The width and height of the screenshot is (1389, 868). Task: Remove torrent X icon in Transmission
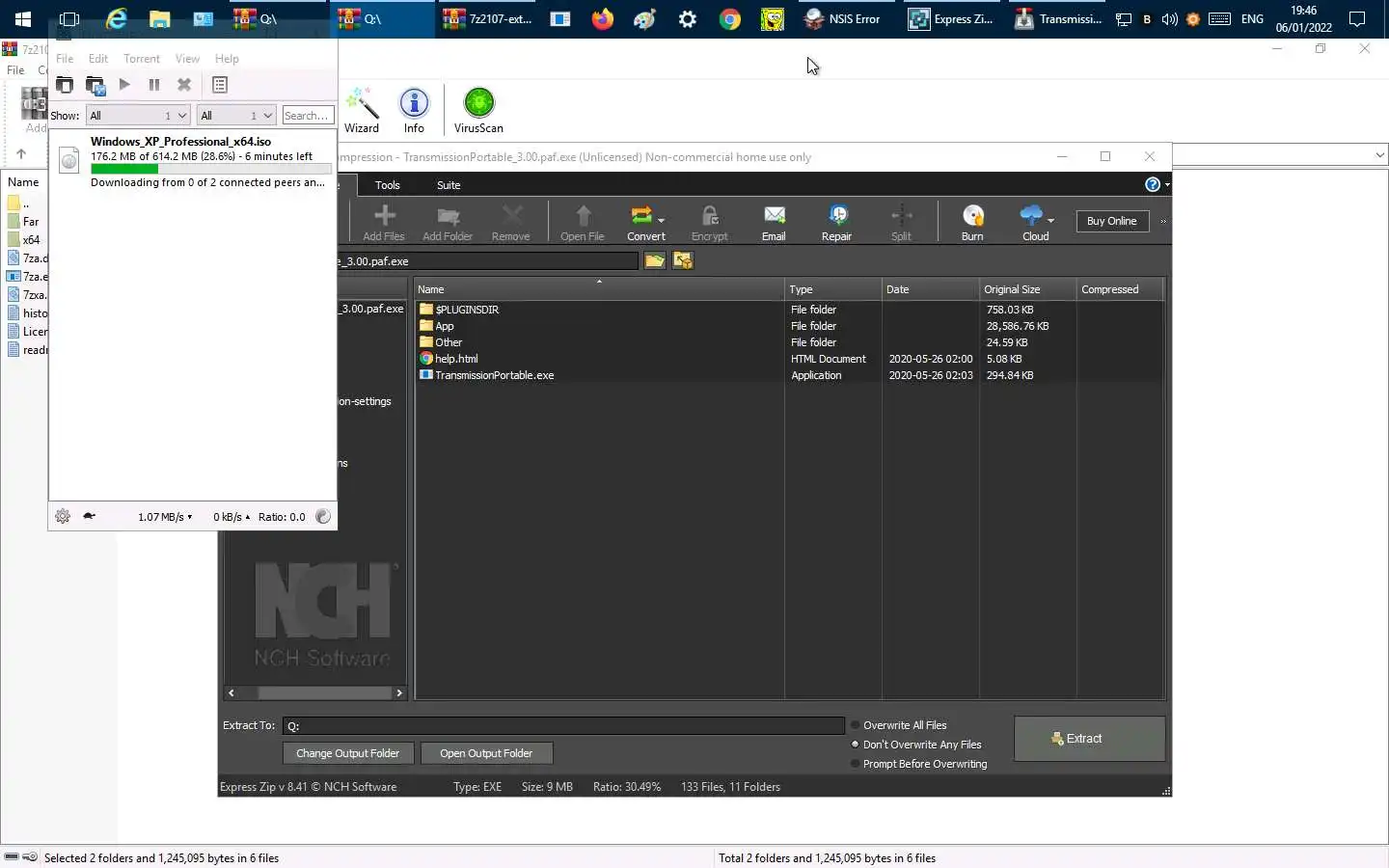[184, 85]
